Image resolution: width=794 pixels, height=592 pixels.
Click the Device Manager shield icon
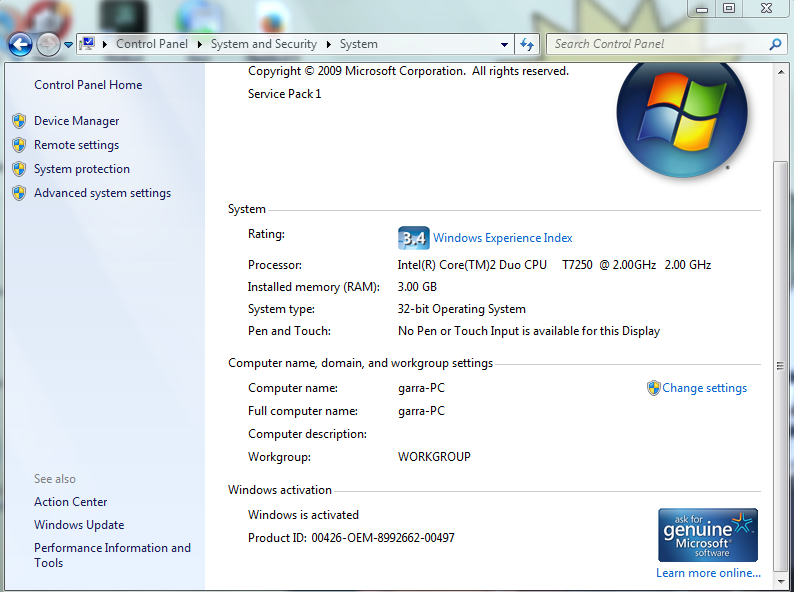pyautogui.click(x=19, y=121)
